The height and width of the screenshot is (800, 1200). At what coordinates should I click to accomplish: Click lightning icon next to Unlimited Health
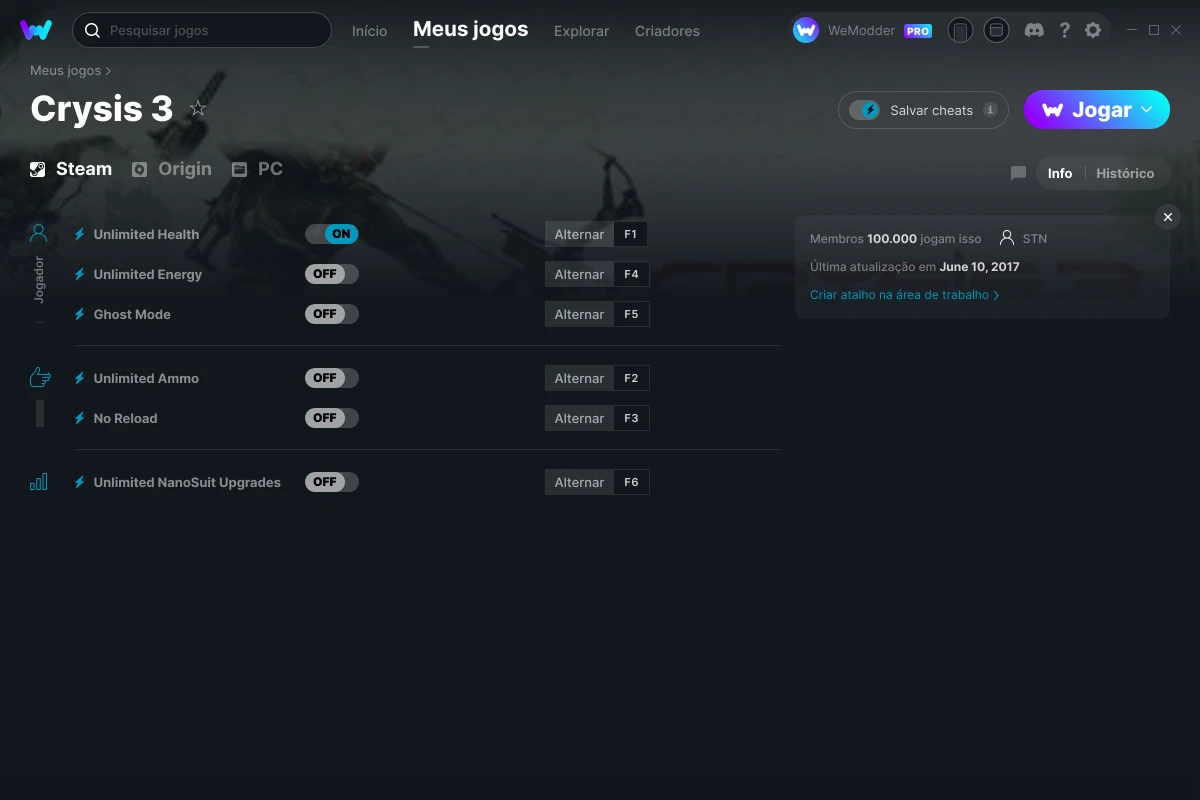[80, 234]
